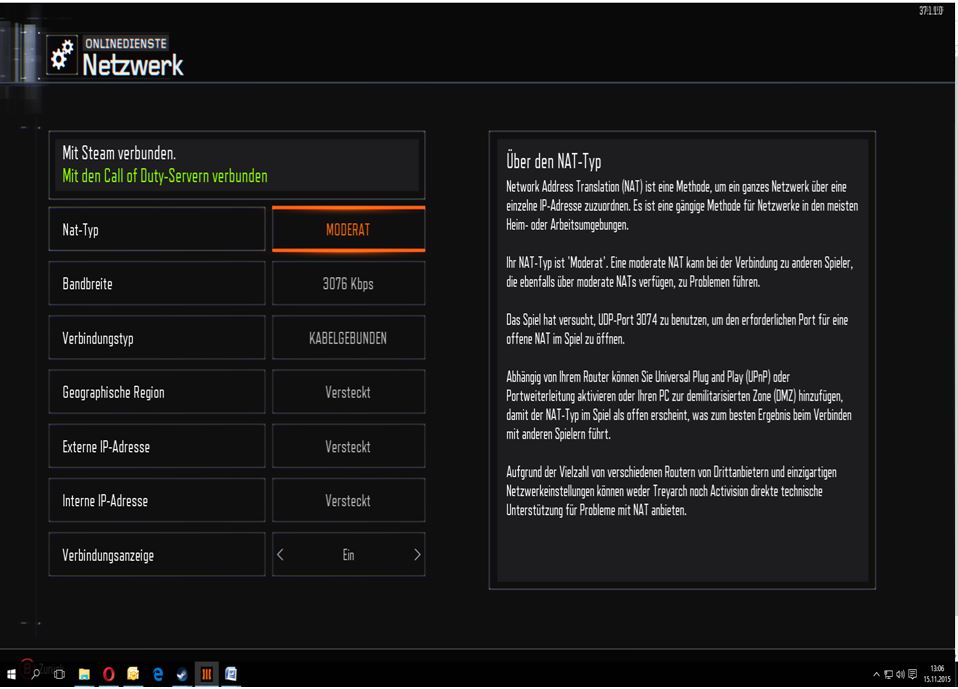This screenshot has height=689, width=958.
Task: Open Steam from the taskbar
Action: click(x=182, y=674)
